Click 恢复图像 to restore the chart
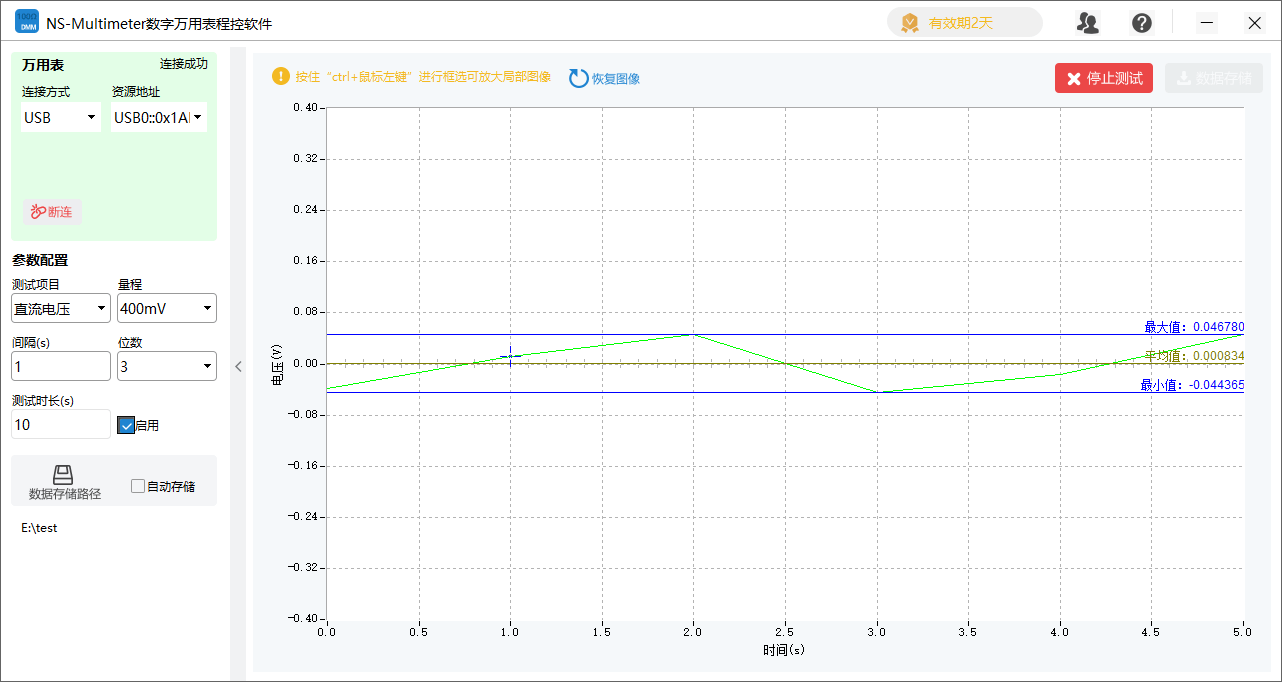The height and width of the screenshot is (682, 1282). pyautogui.click(x=616, y=78)
